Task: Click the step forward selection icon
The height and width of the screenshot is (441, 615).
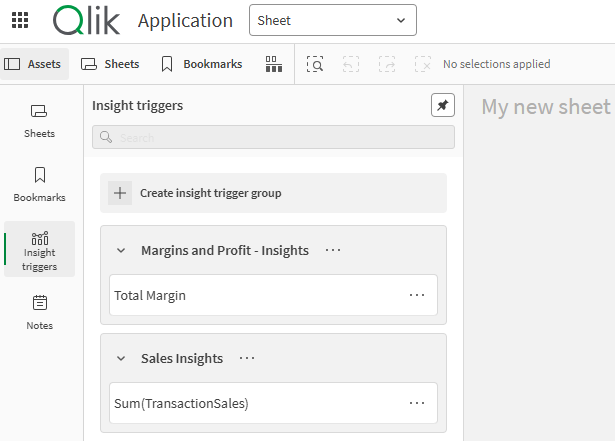Action: (x=387, y=64)
